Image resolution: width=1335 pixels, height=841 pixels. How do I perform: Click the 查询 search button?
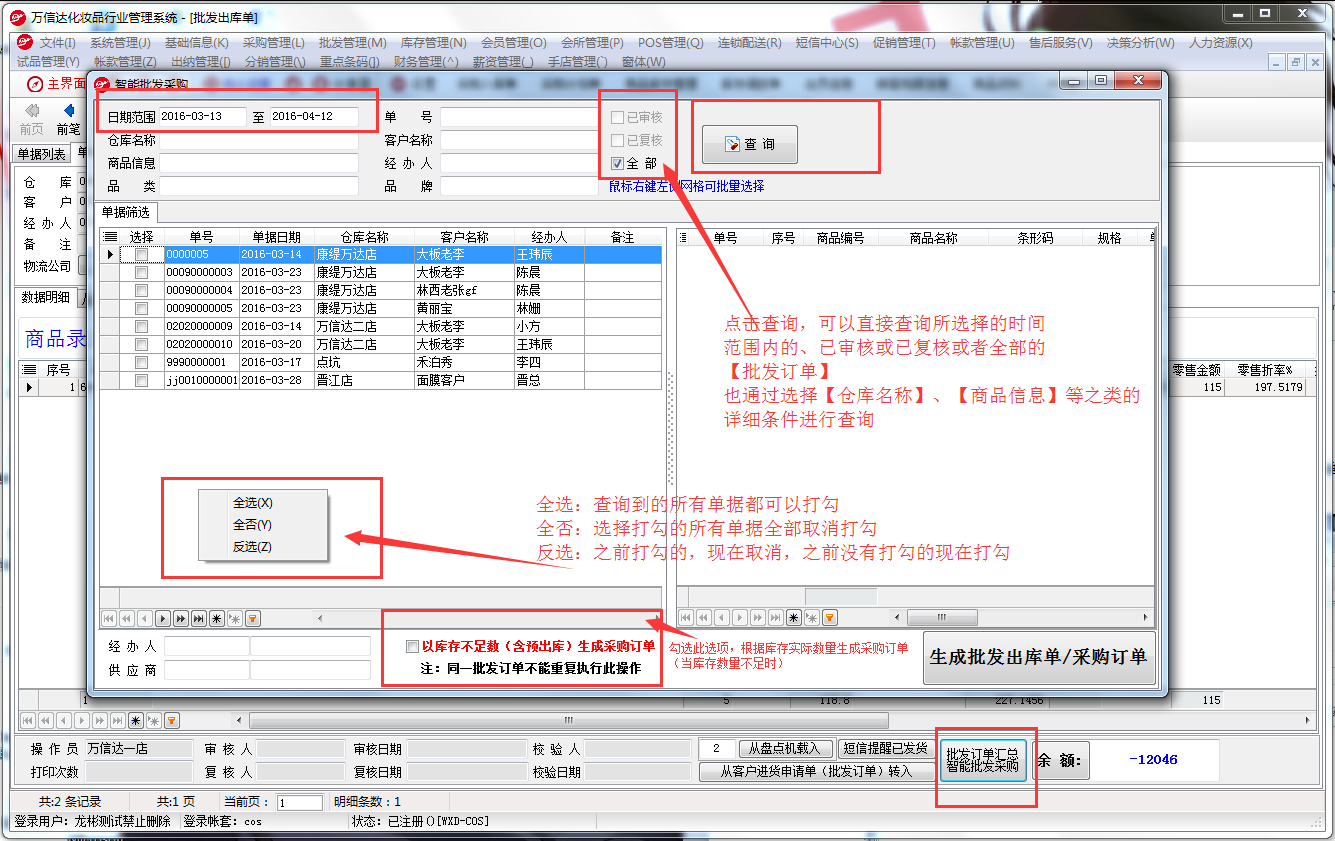pyautogui.click(x=750, y=144)
